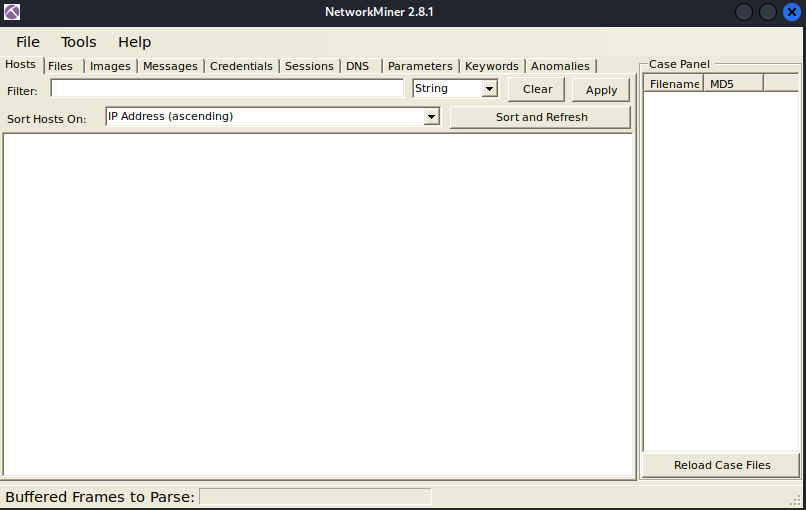Open the Help menu
806x510 pixels.
134,42
